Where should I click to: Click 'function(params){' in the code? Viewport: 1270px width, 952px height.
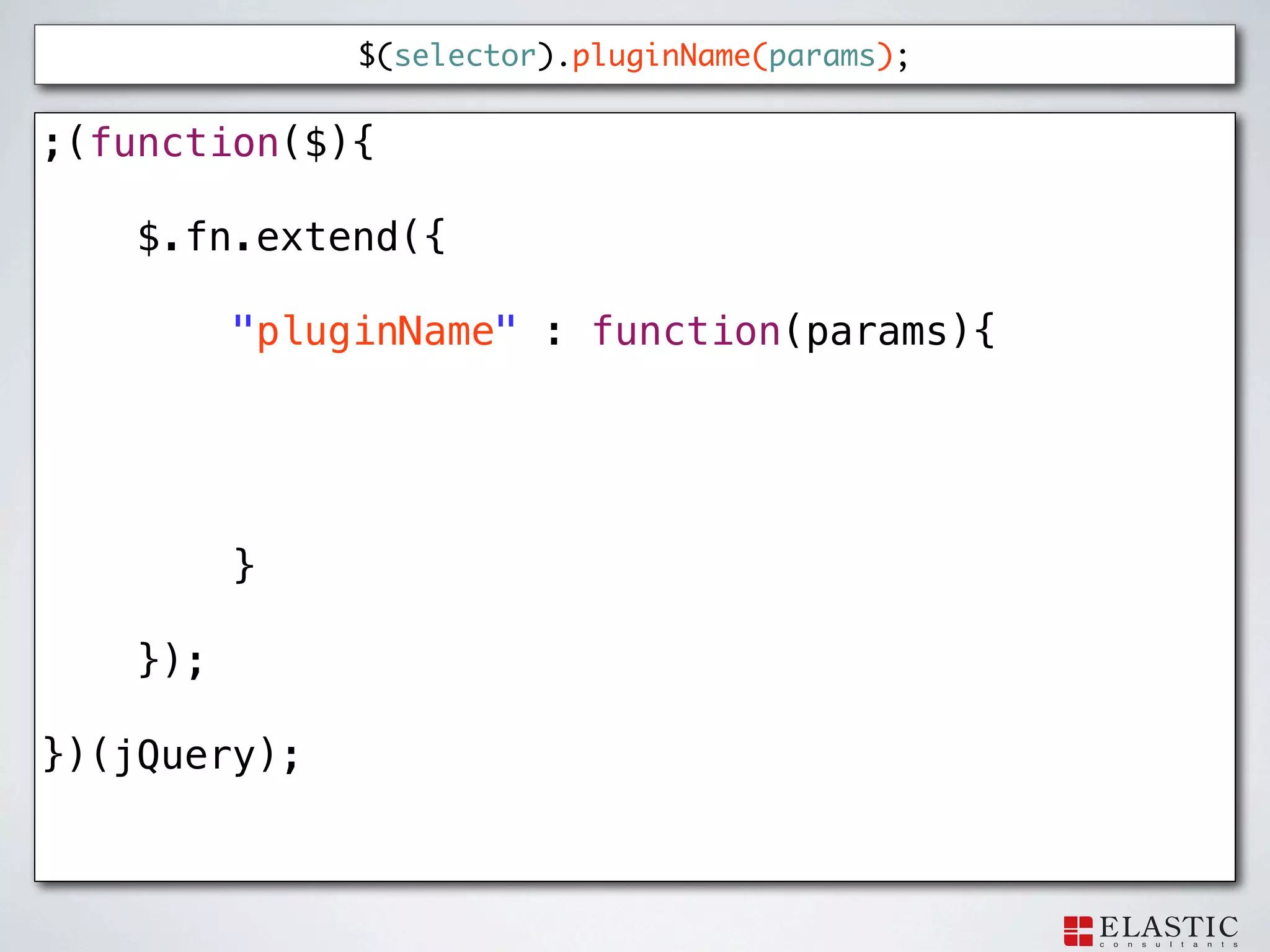794,332
